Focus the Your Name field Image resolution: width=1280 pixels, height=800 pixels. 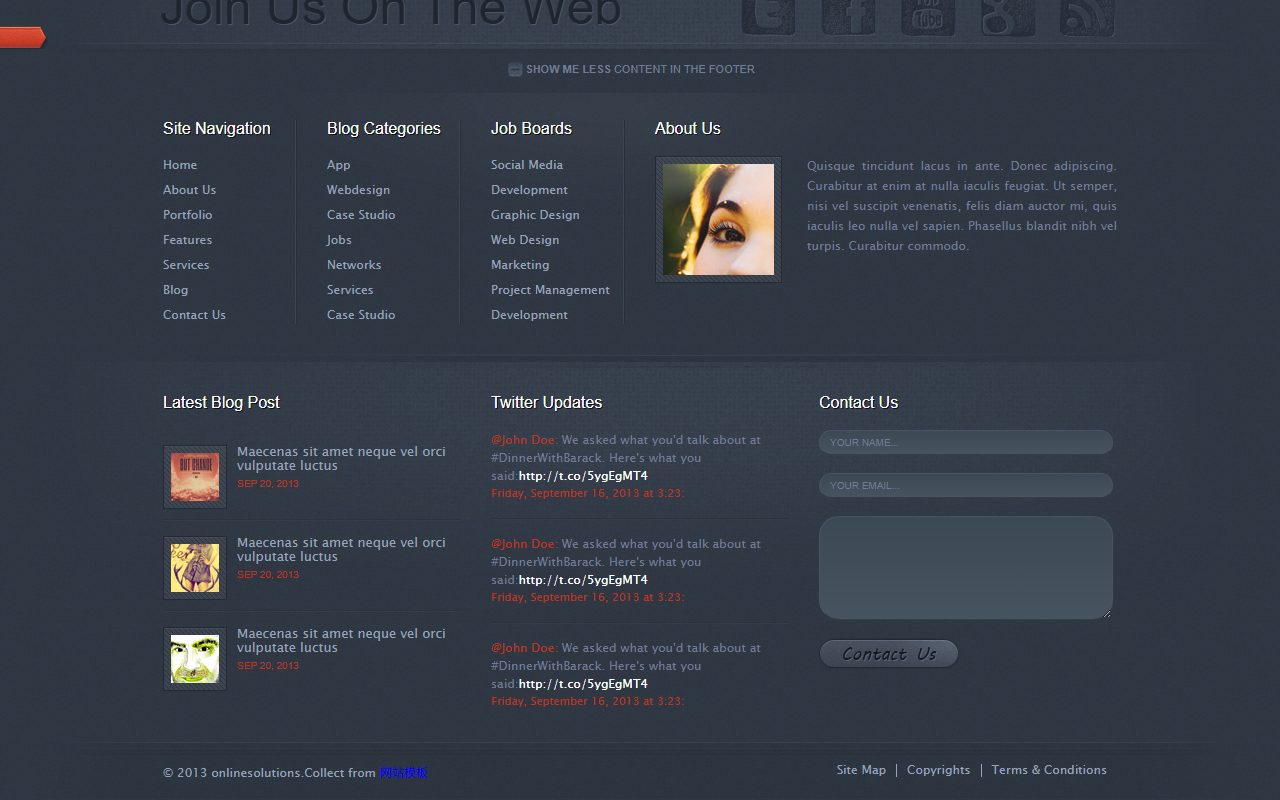(966, 442)
